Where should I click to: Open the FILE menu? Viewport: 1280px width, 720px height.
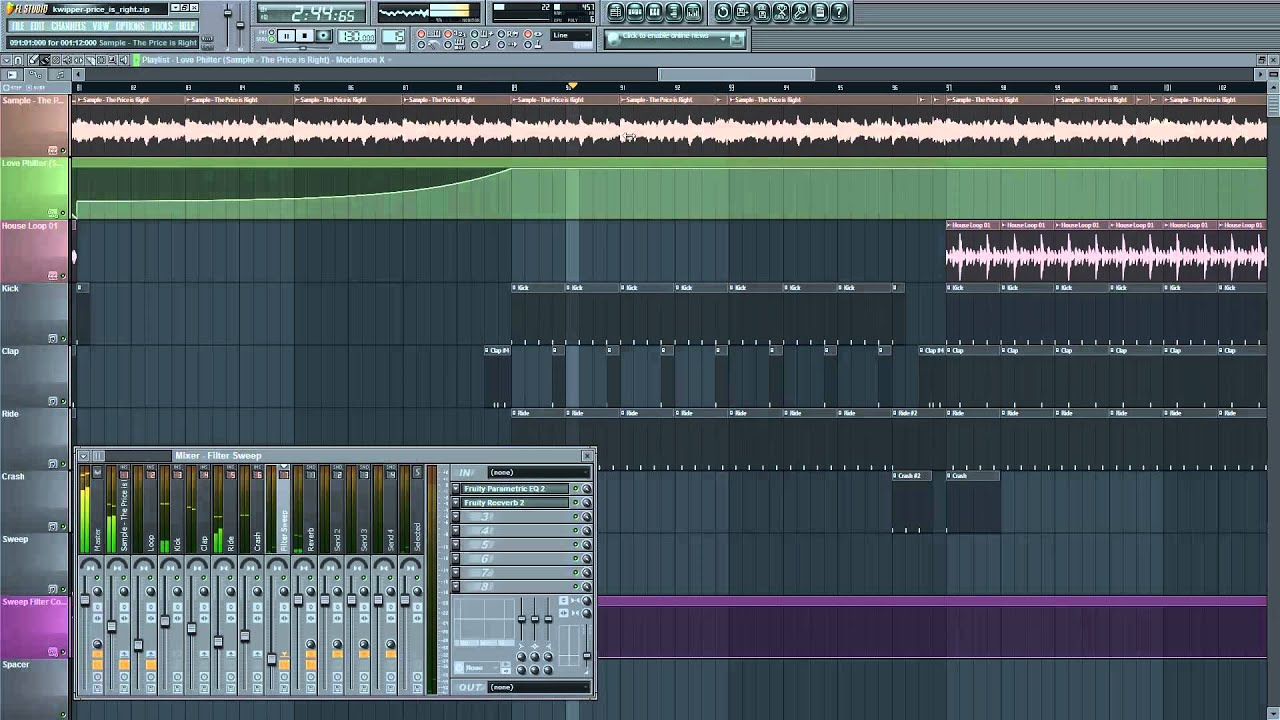(17, 26)
